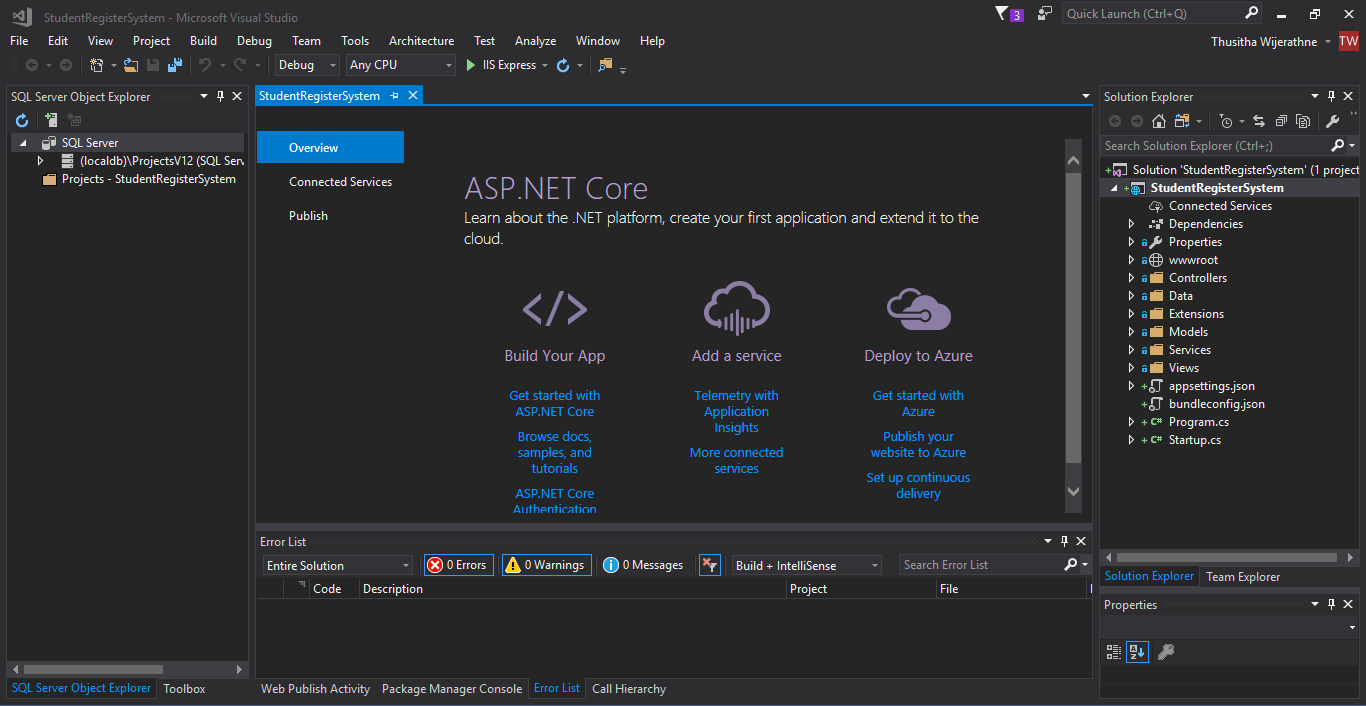Click the Add a service cloud icon
This screenshot has height=706, width=1366.
tap(737, 308)
